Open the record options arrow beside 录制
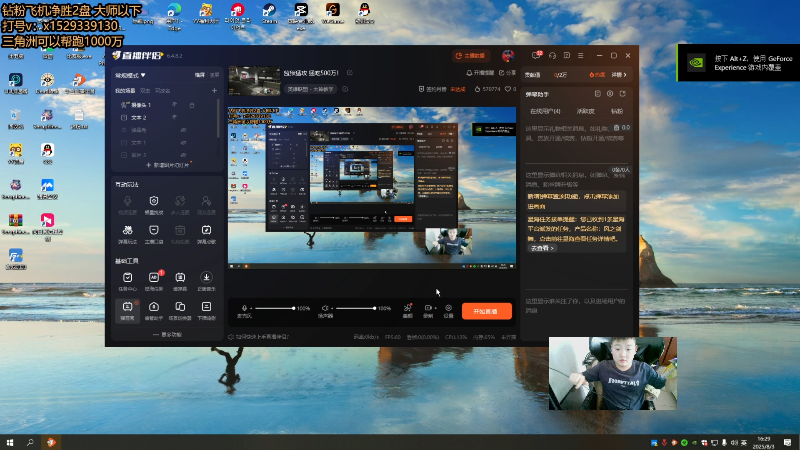Image resolution: width=800 pixels, height=450 pixels. pyautogui.click(x=435, y=308)
